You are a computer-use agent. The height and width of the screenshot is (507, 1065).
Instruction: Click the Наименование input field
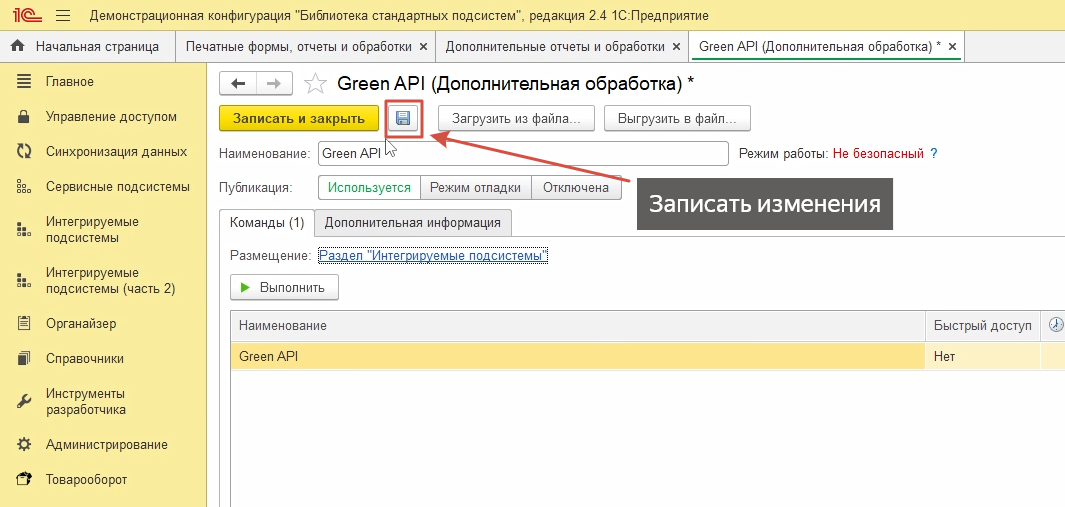tap(522, 153)
